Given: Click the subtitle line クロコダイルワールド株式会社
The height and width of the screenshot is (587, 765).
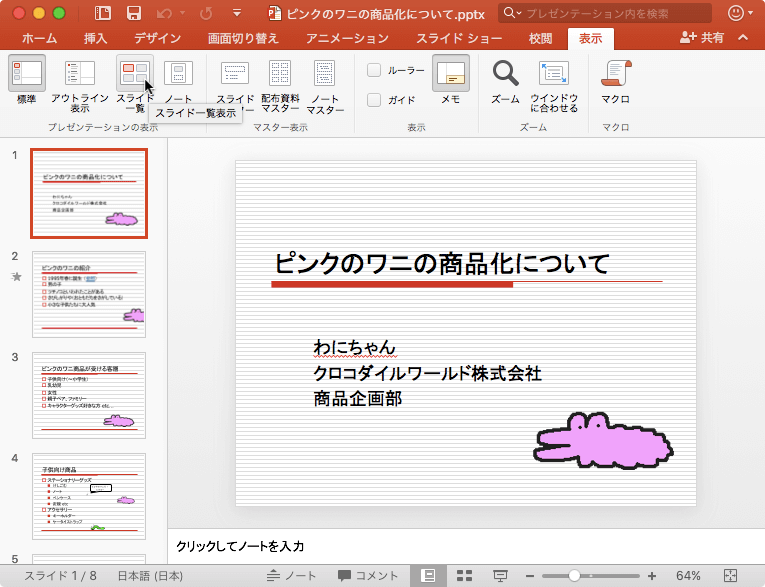Looking at the screenshot, I should click(427, 373).
